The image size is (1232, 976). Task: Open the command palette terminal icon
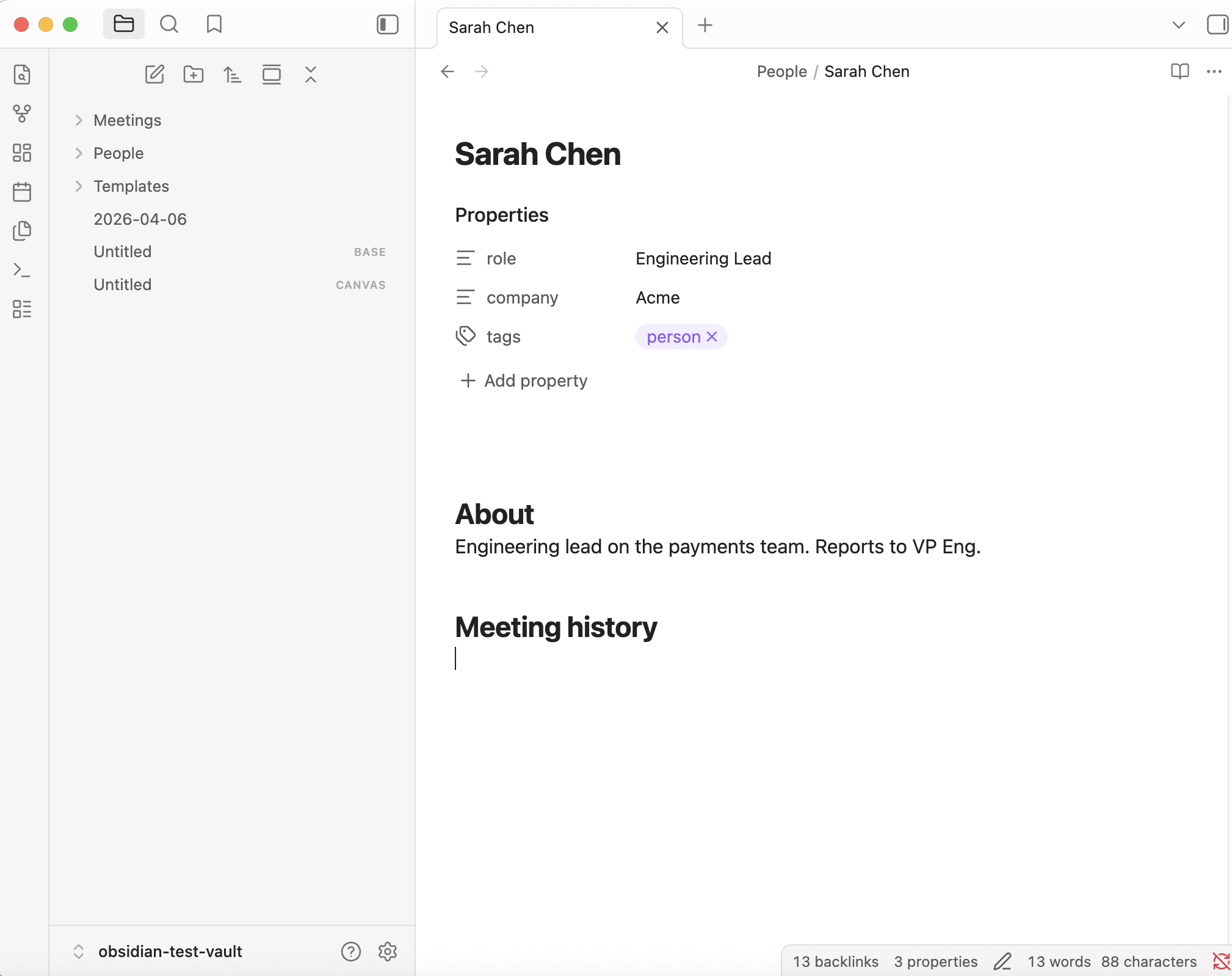click(22, 270)
